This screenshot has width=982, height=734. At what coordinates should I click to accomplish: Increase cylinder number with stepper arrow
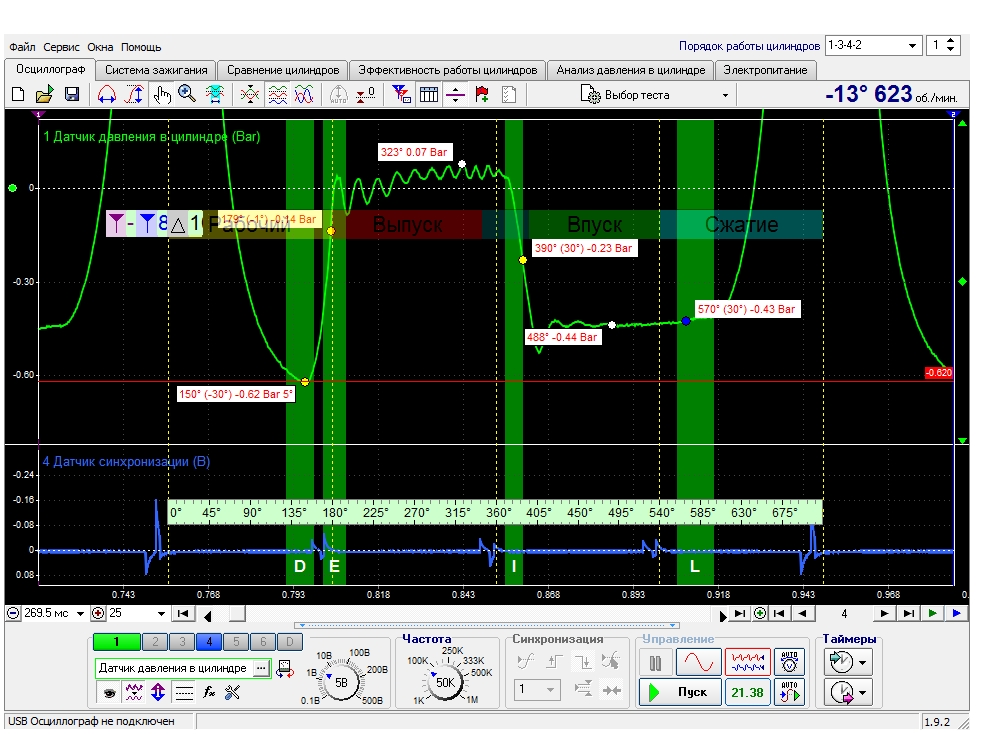(951, 41)
